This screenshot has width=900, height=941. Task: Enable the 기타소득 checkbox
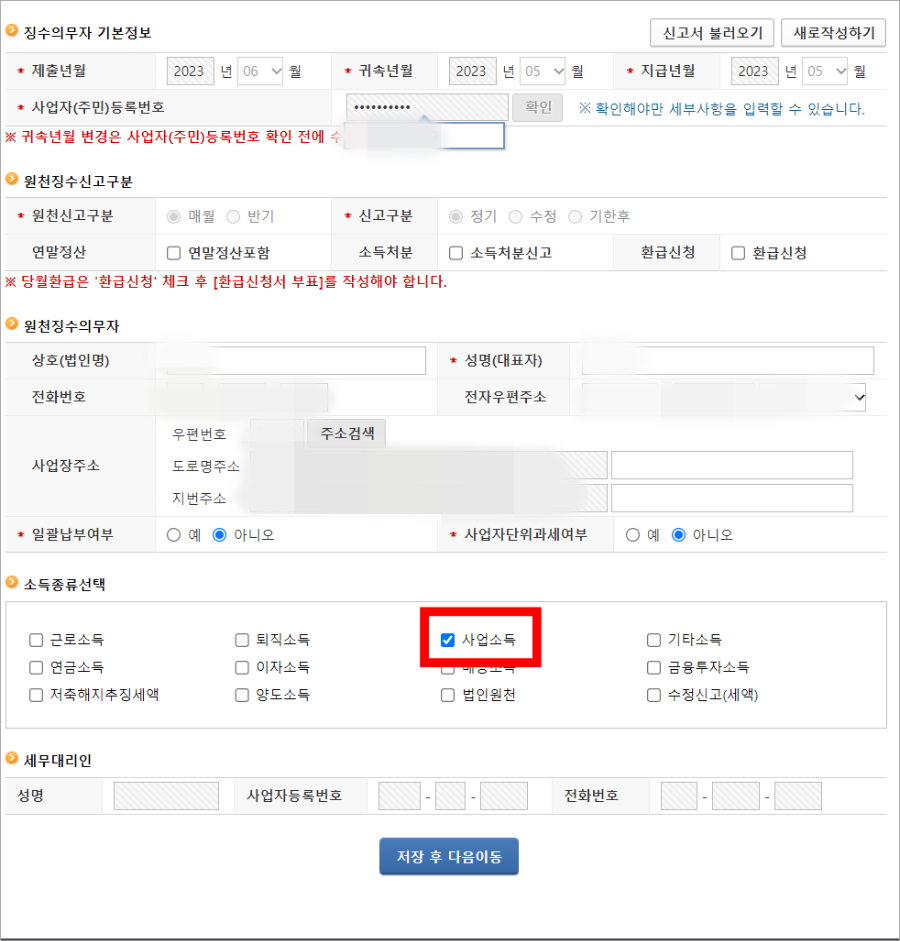point(654,639)
